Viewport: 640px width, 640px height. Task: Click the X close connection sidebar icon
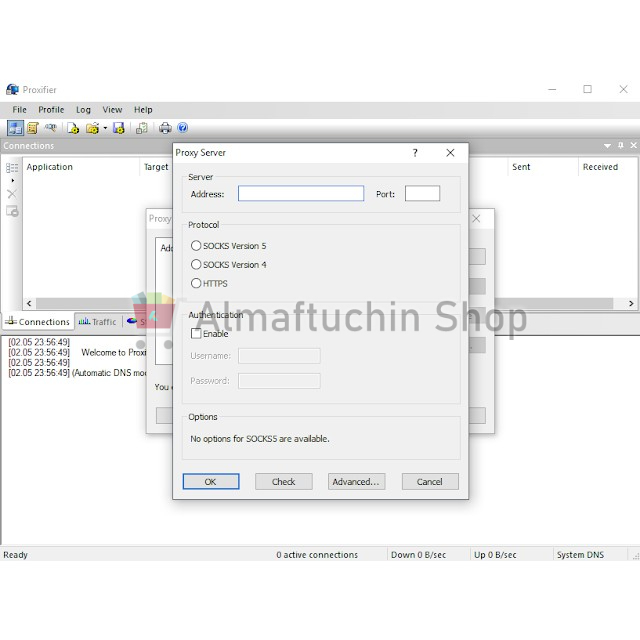coord(12,194)
